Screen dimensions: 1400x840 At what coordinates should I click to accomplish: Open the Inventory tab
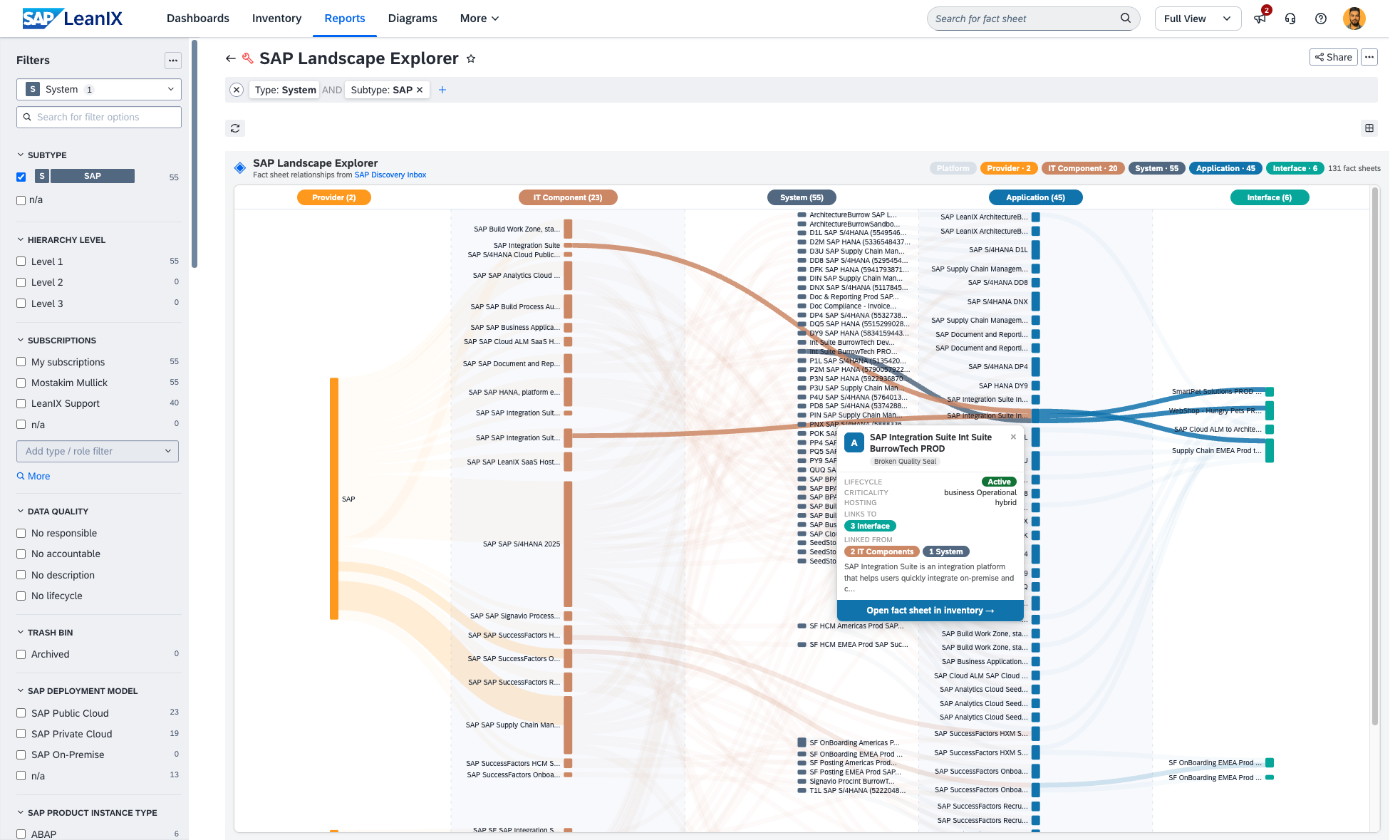pyautogui.click(x=276, y=19)
